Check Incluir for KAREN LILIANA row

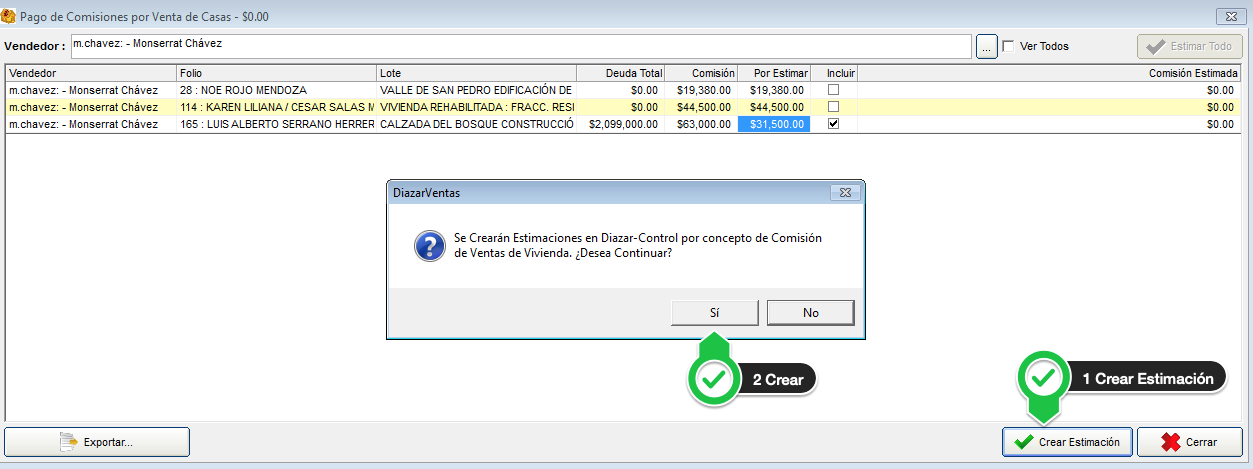[x=833, y=107]
